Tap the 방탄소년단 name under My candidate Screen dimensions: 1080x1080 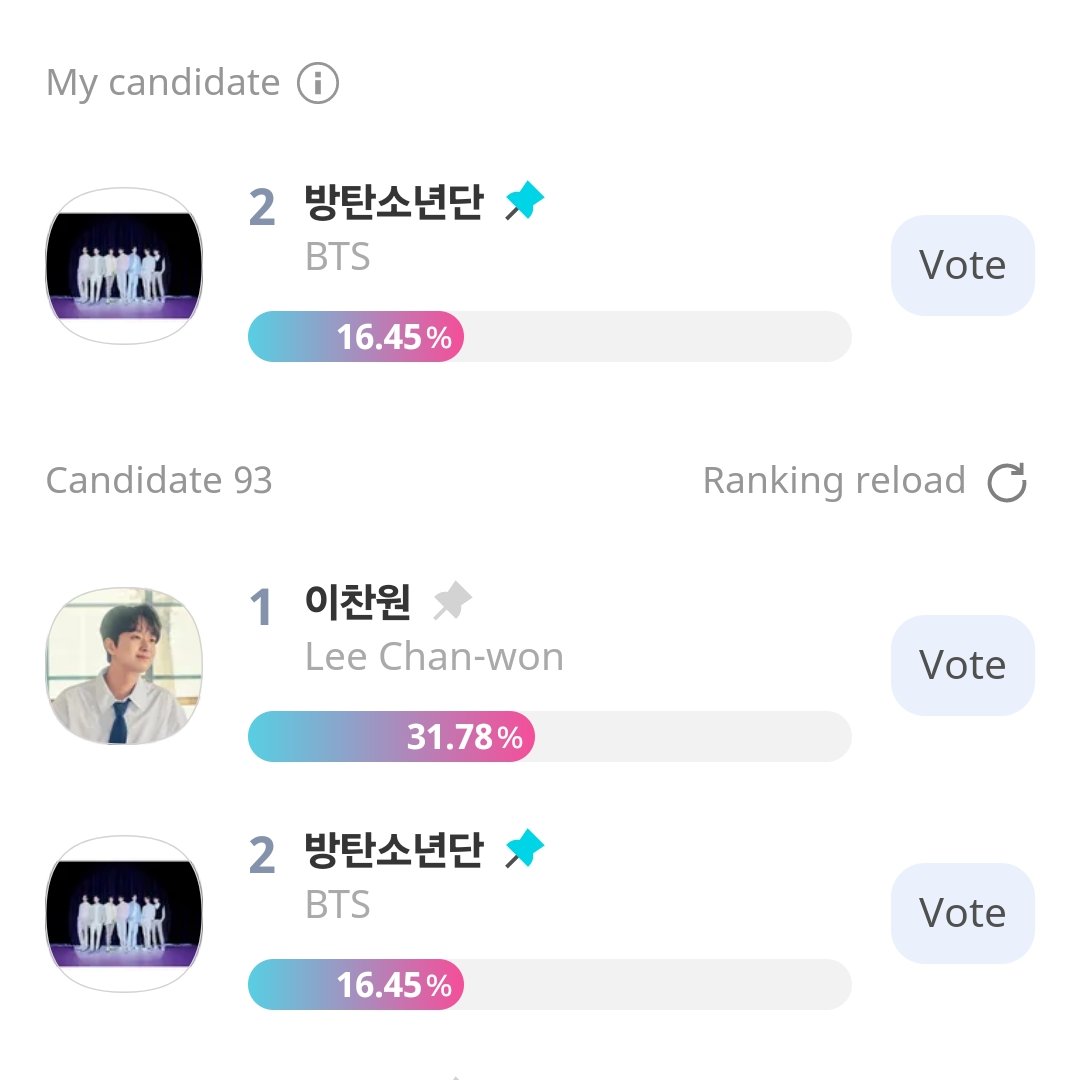tap(393, 203)
